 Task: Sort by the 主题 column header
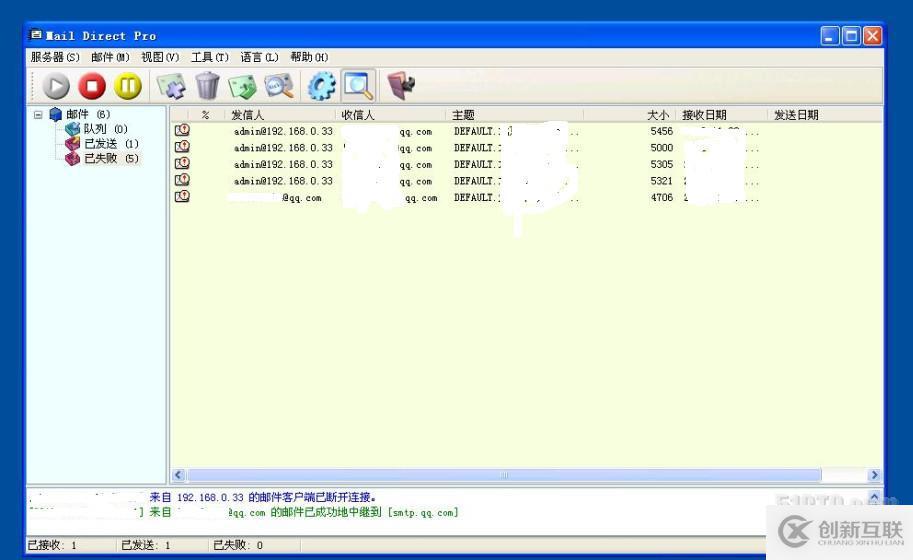click(x=515, y=115)
